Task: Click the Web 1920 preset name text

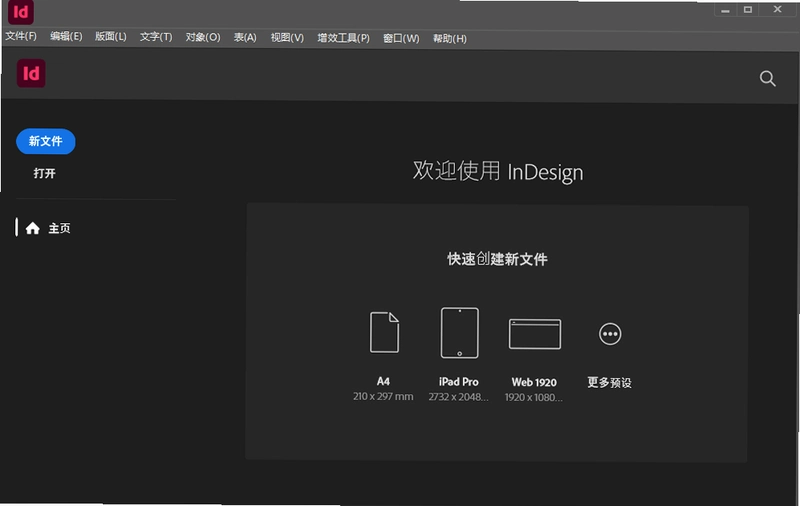Action: coord(534,383)
